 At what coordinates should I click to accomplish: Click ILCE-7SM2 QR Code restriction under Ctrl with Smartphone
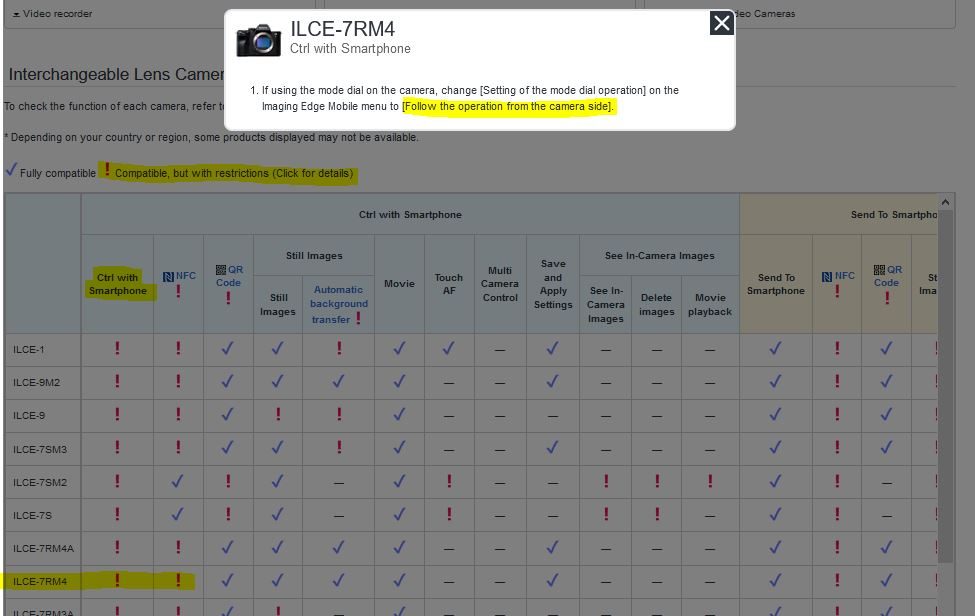pos(228,481)
